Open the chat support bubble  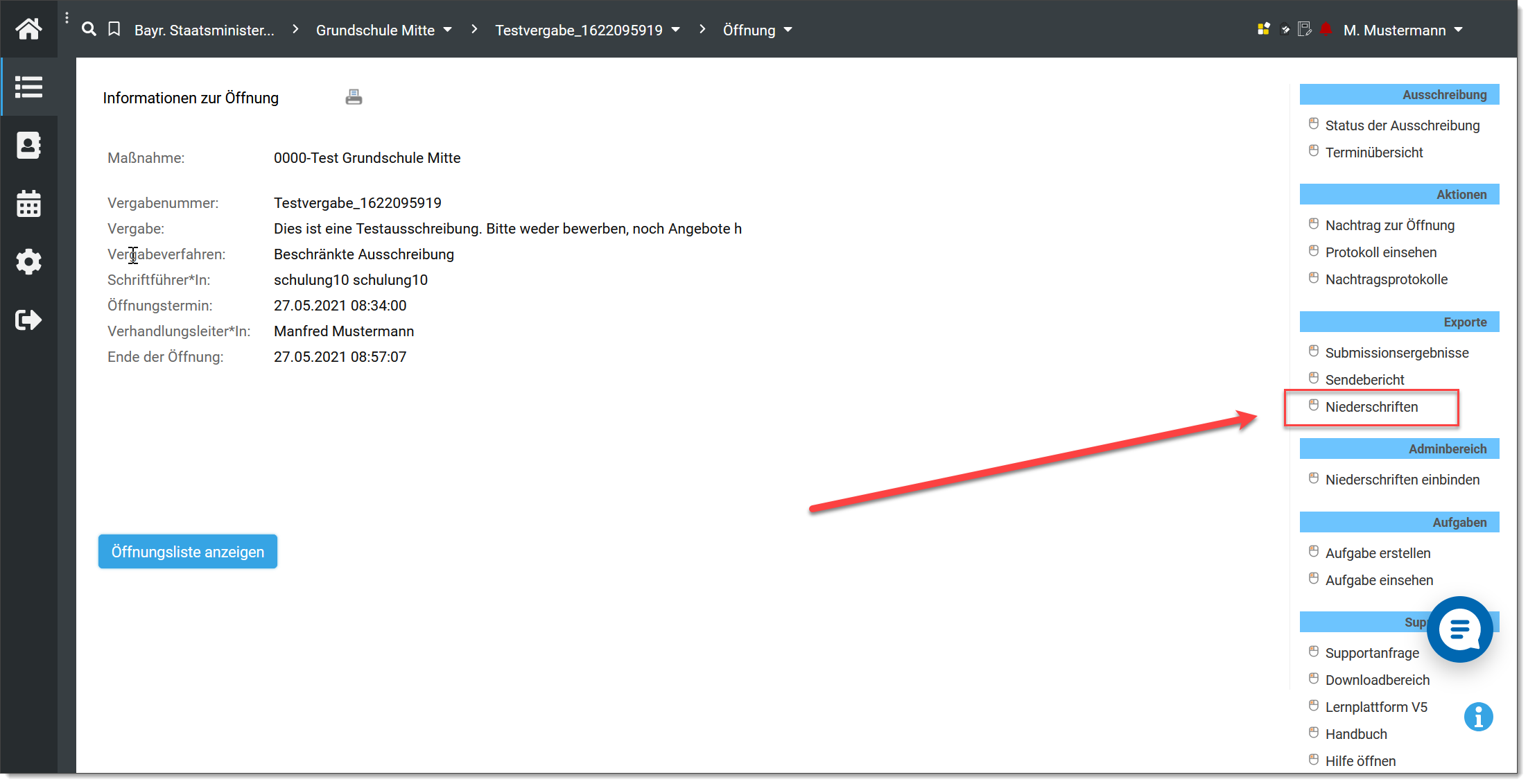point(1459,629)
